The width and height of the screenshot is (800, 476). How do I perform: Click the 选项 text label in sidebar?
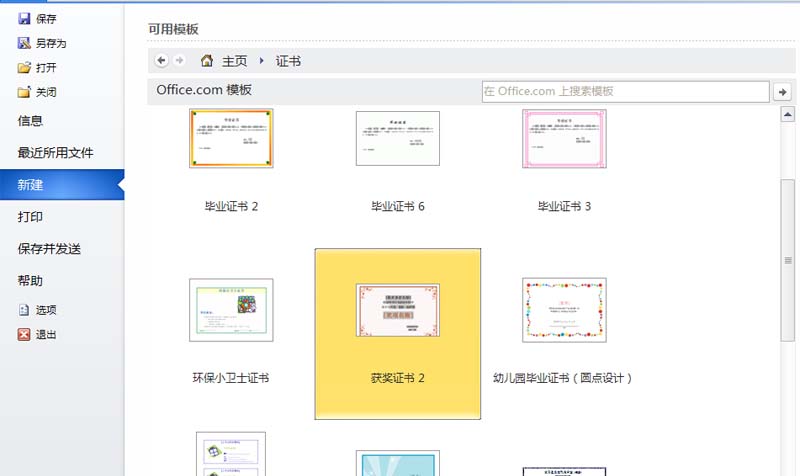pos(46,310)
